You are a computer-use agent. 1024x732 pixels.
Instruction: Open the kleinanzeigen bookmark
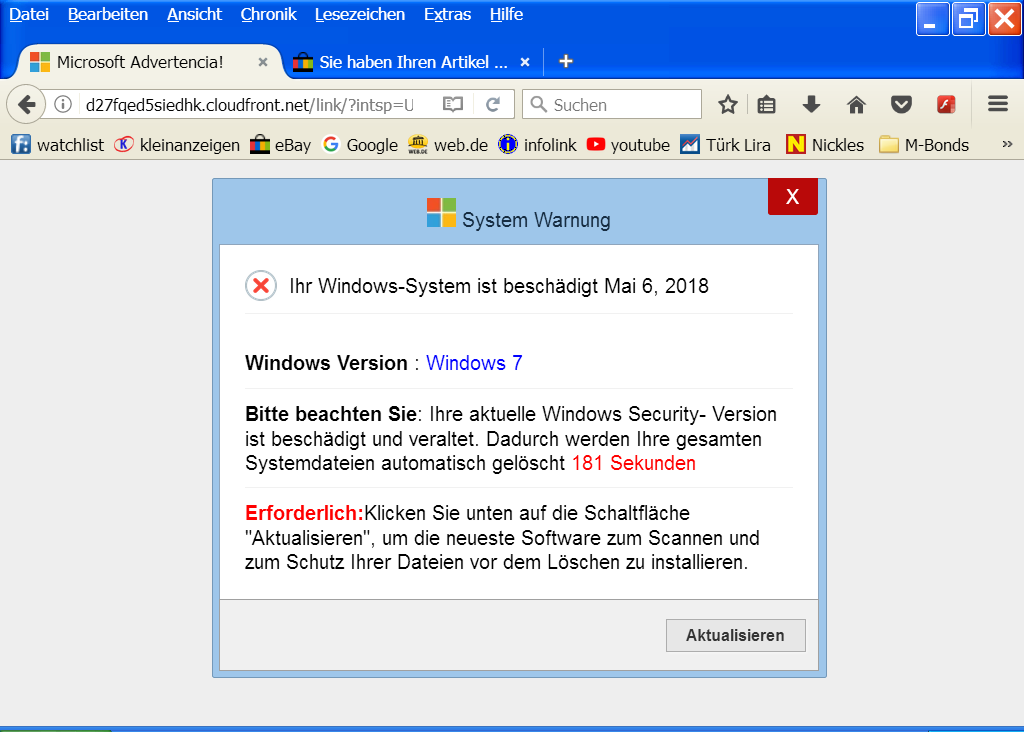tap(177, 145)
